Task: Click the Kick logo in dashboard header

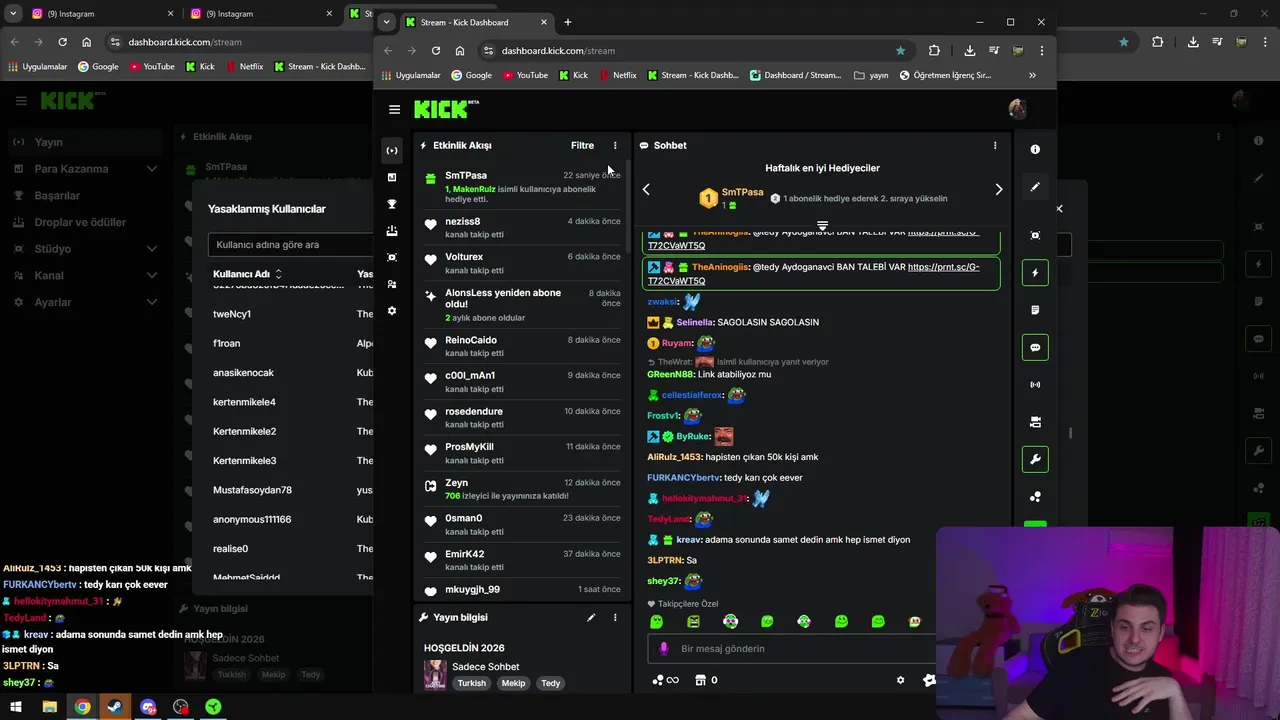Action: click(447, 109)
